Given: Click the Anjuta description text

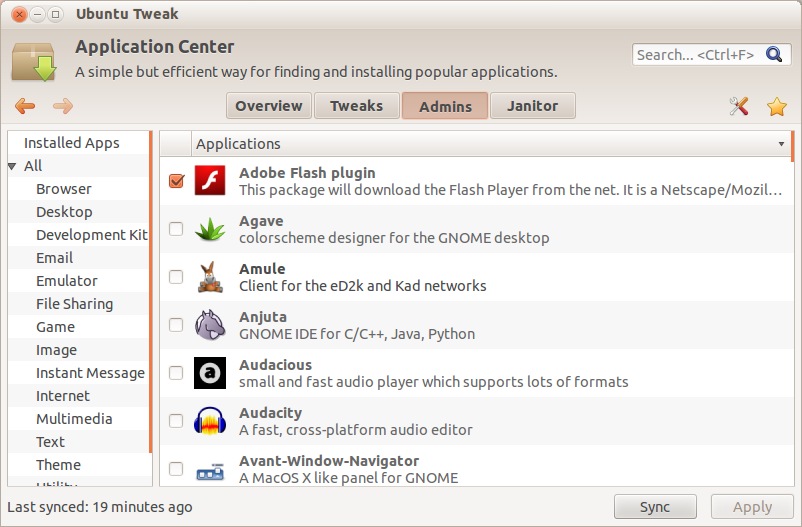Looking at the screenshot, I should pyautogui.click(x=357, y=334).
